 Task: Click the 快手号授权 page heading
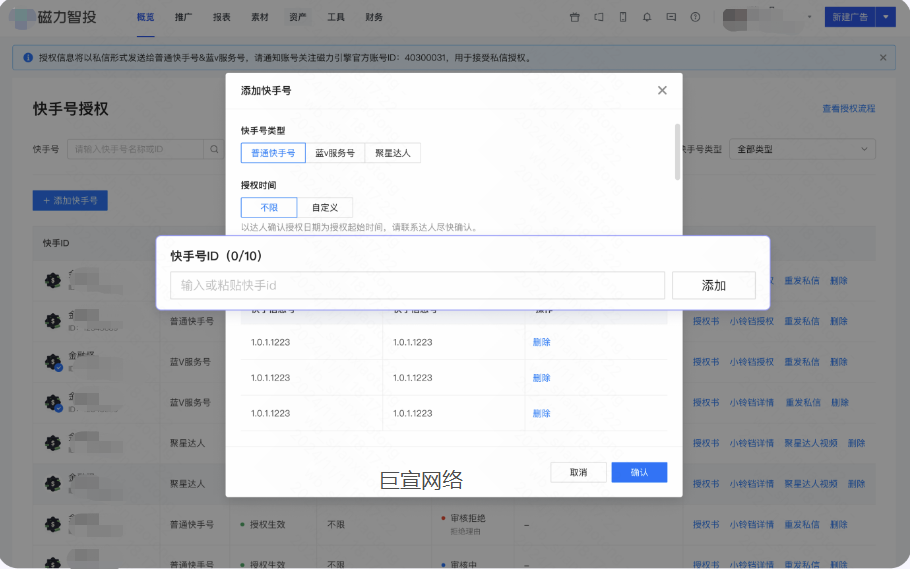tap(71, 109)
